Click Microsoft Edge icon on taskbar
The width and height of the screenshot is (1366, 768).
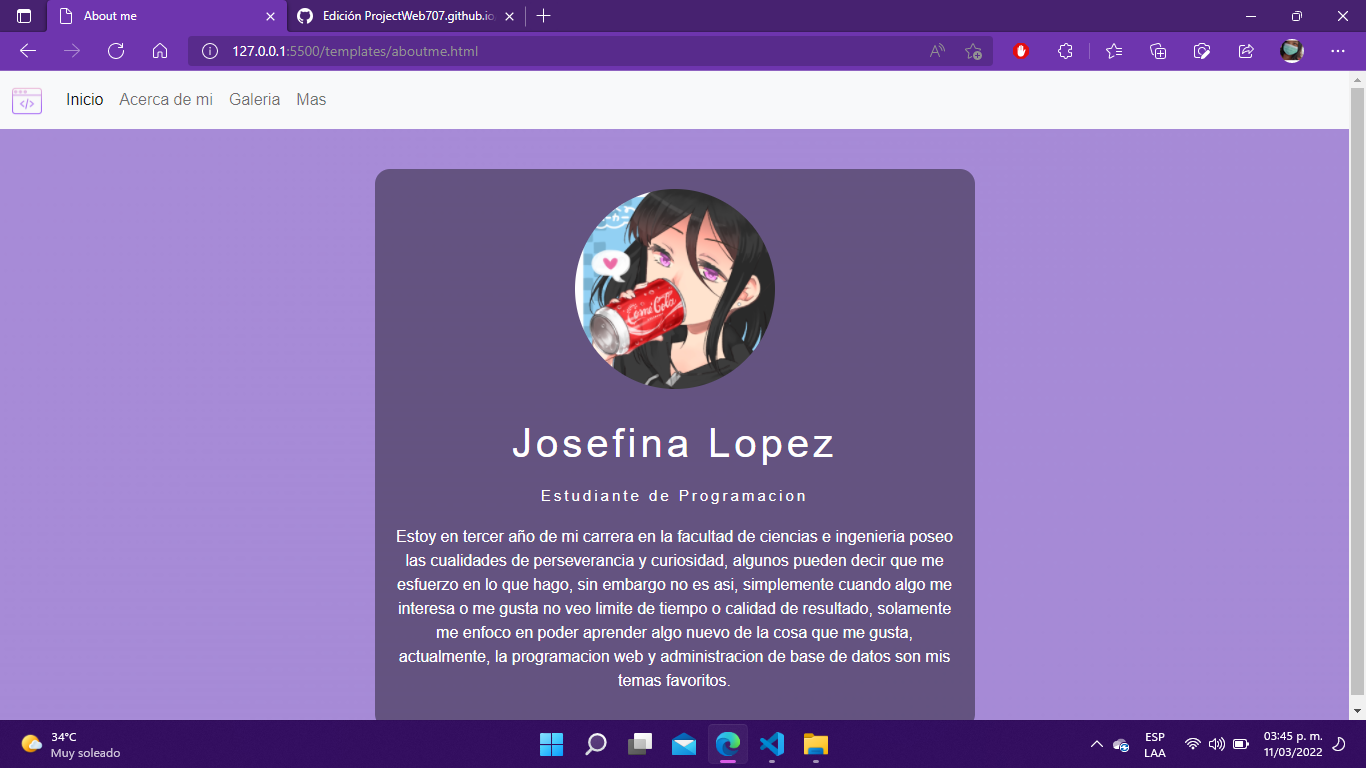click(728, 744)
